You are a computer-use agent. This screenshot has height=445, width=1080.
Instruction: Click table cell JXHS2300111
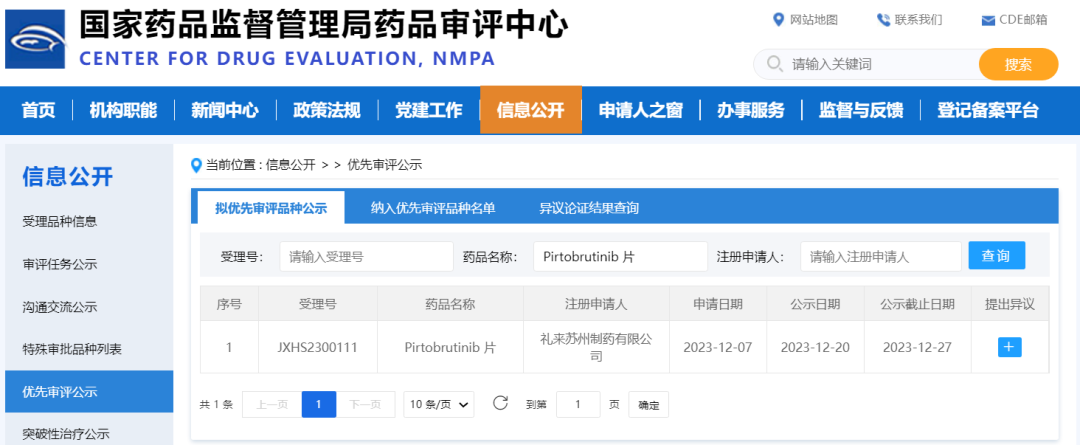(318, 347)
